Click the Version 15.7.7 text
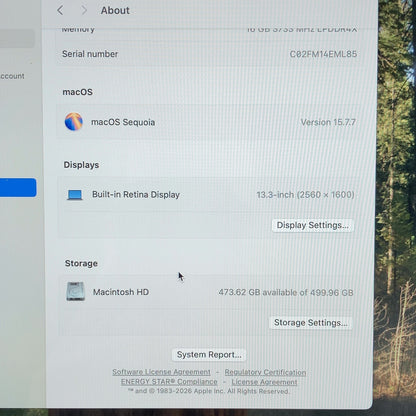 [x=328, y=122]
